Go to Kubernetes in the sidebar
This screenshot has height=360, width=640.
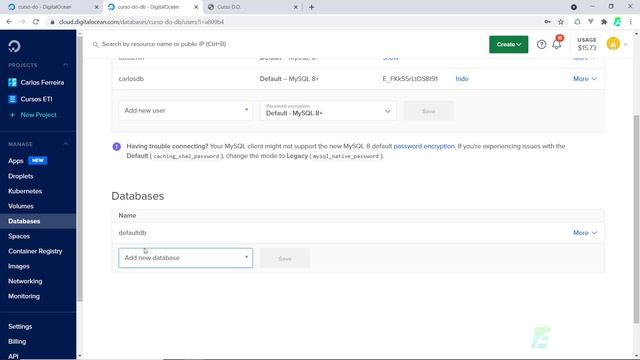(25, 191)
